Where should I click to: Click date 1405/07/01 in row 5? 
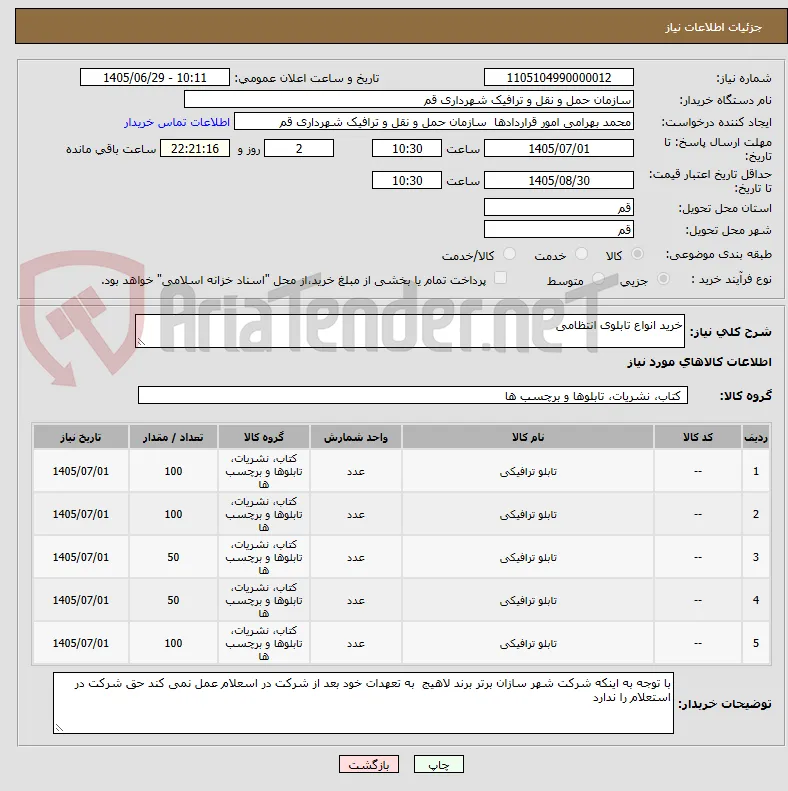[81, 643]
